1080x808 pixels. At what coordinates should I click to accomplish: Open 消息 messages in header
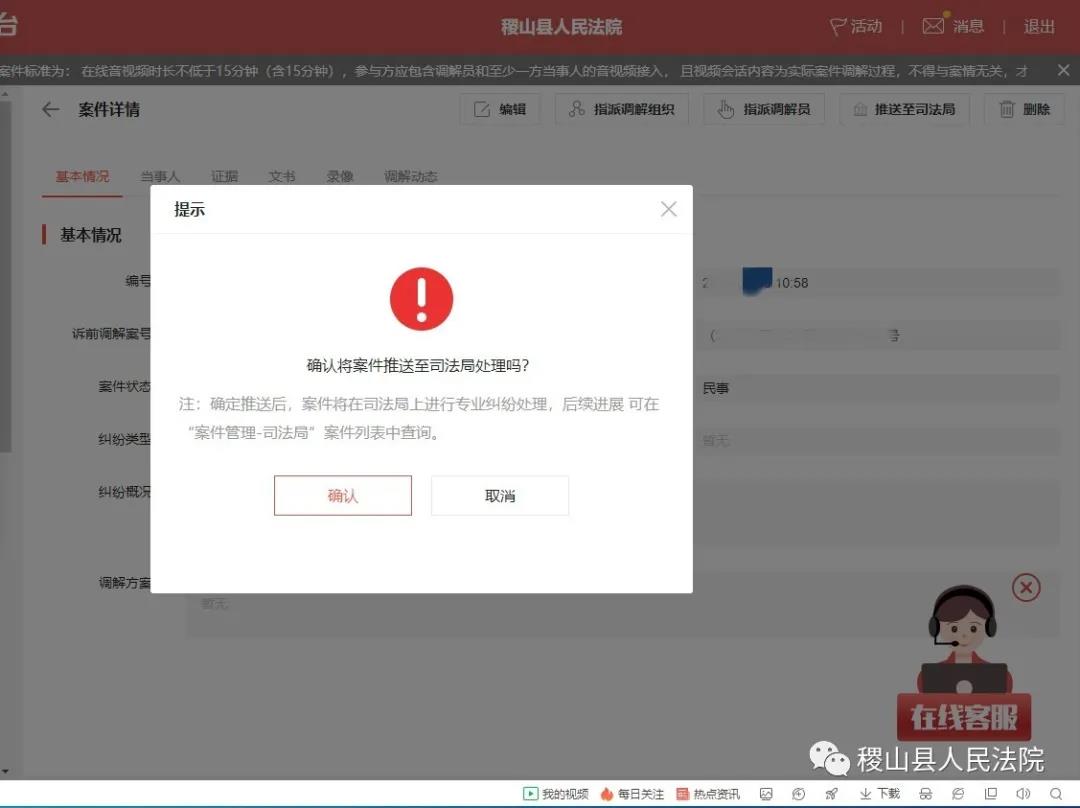pyautogui.click(x=953, y=27)
